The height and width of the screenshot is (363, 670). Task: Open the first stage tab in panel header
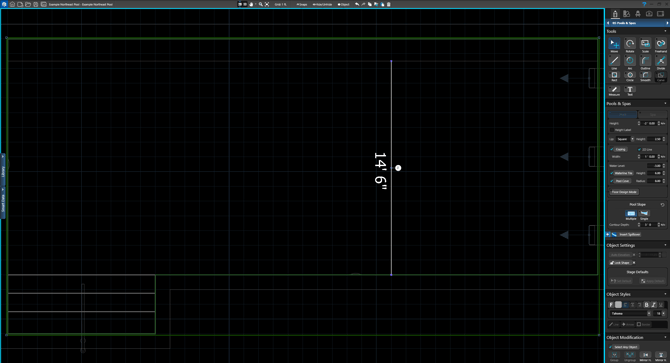pos(615,14)
